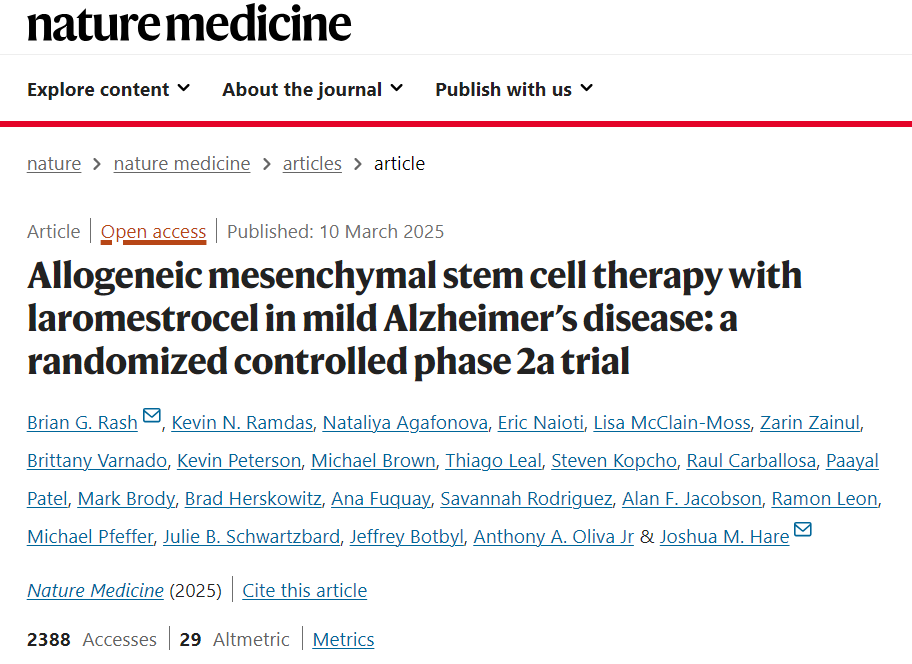Expand the Publish with us menu
Screen dimensions: 912x664
click(x=514, y=89)
